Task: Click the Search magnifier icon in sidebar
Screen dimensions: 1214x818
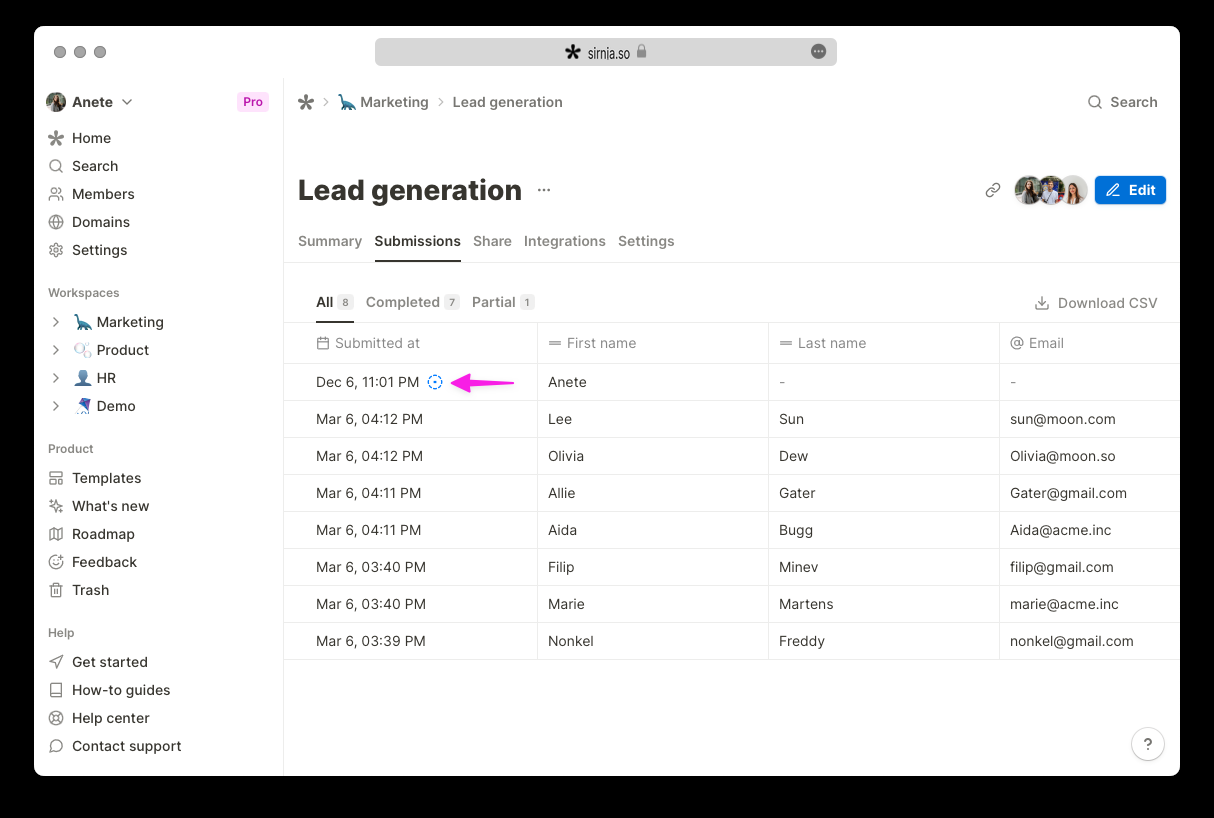Action: pyautogui.click(x=56, y=166)
